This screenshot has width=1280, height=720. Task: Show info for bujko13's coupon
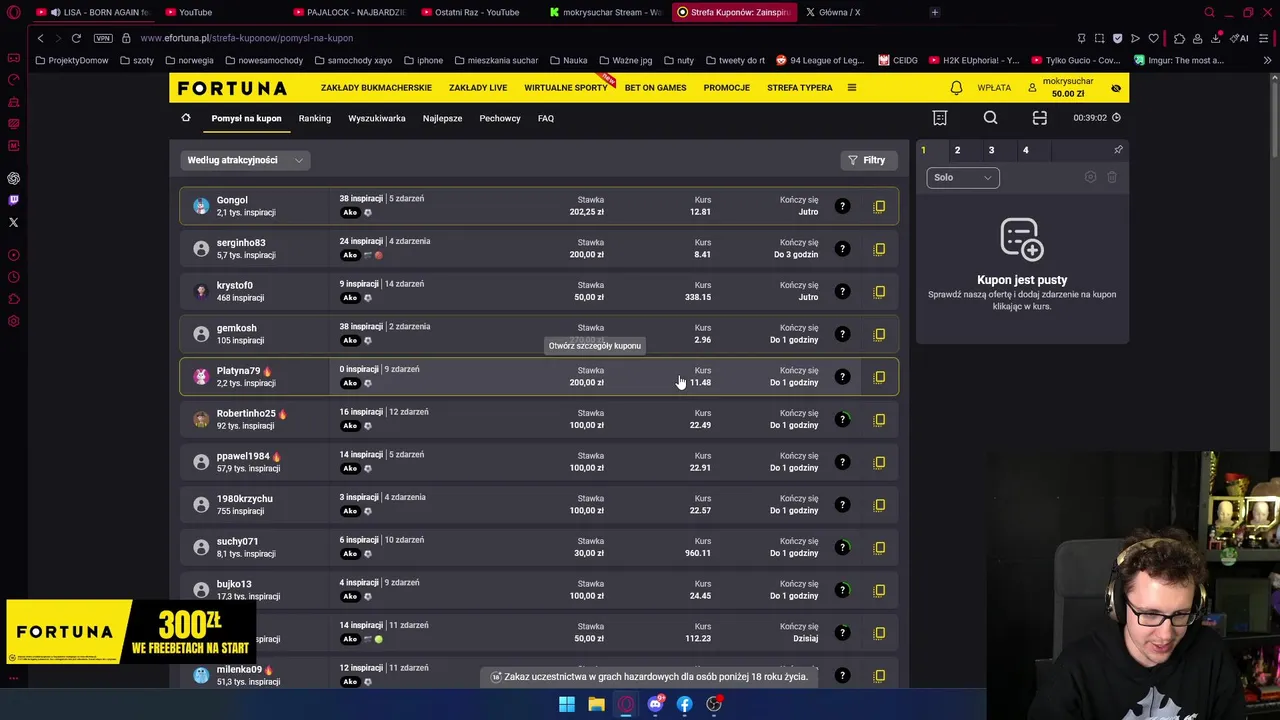pyautogui.click(x=842, y=590)
